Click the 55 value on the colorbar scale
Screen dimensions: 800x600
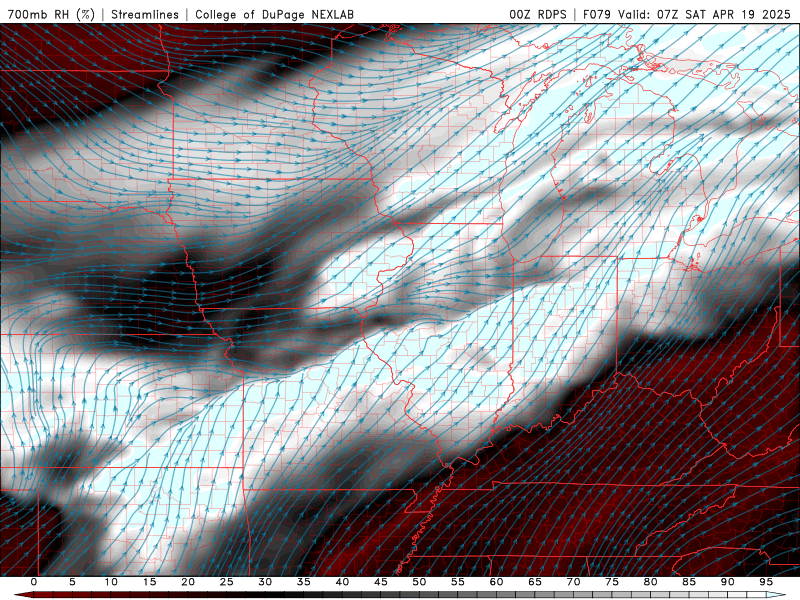[458, 582]
